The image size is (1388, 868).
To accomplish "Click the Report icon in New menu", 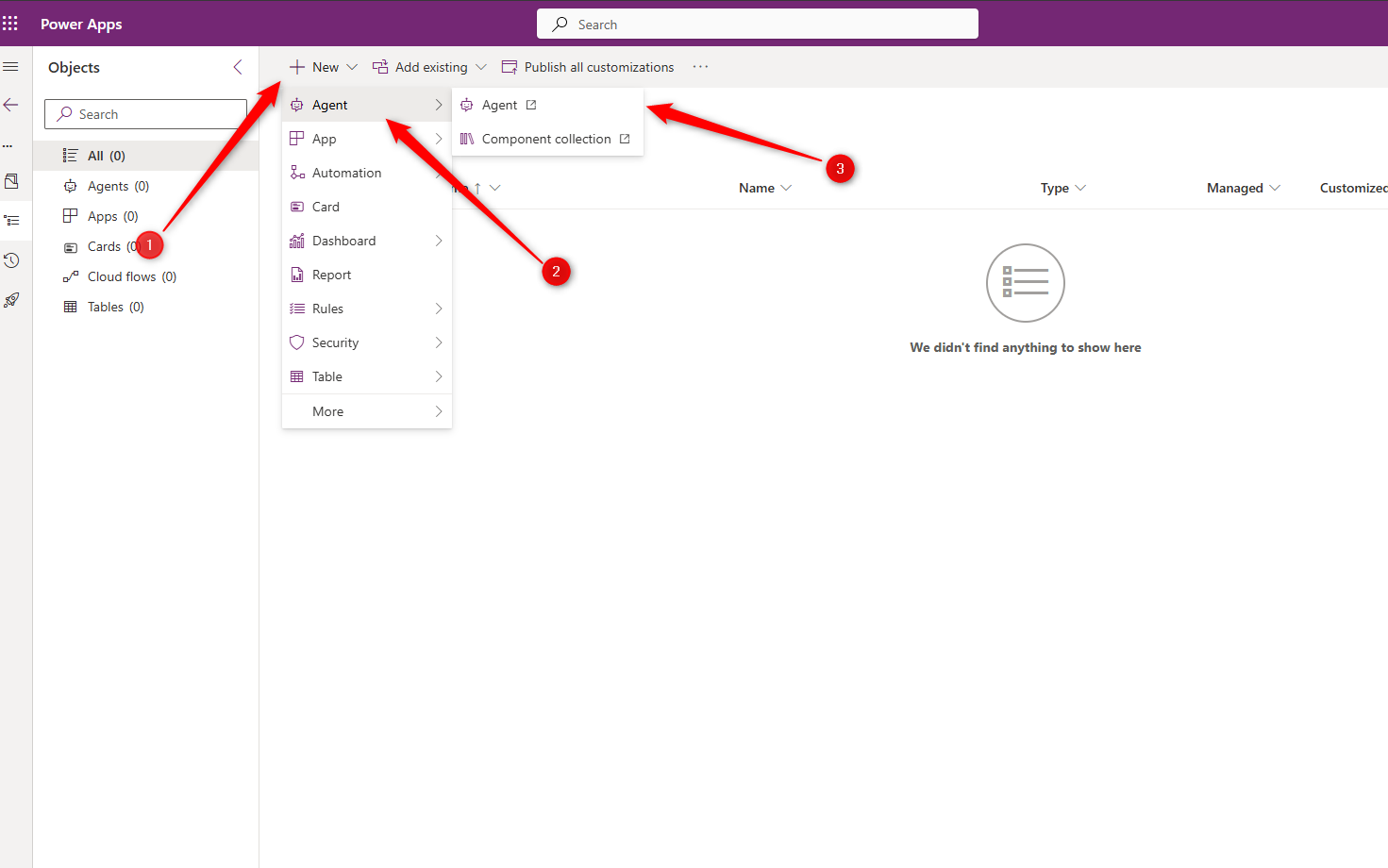I will pyautogui.click(x=296, y=275).
